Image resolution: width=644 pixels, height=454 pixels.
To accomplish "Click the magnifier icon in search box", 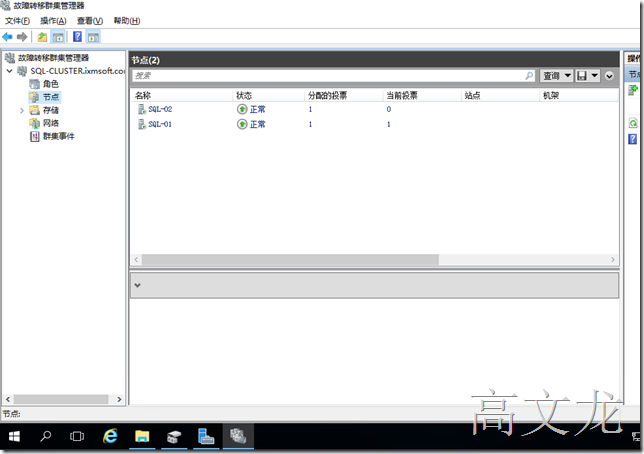I will (529, 76).
